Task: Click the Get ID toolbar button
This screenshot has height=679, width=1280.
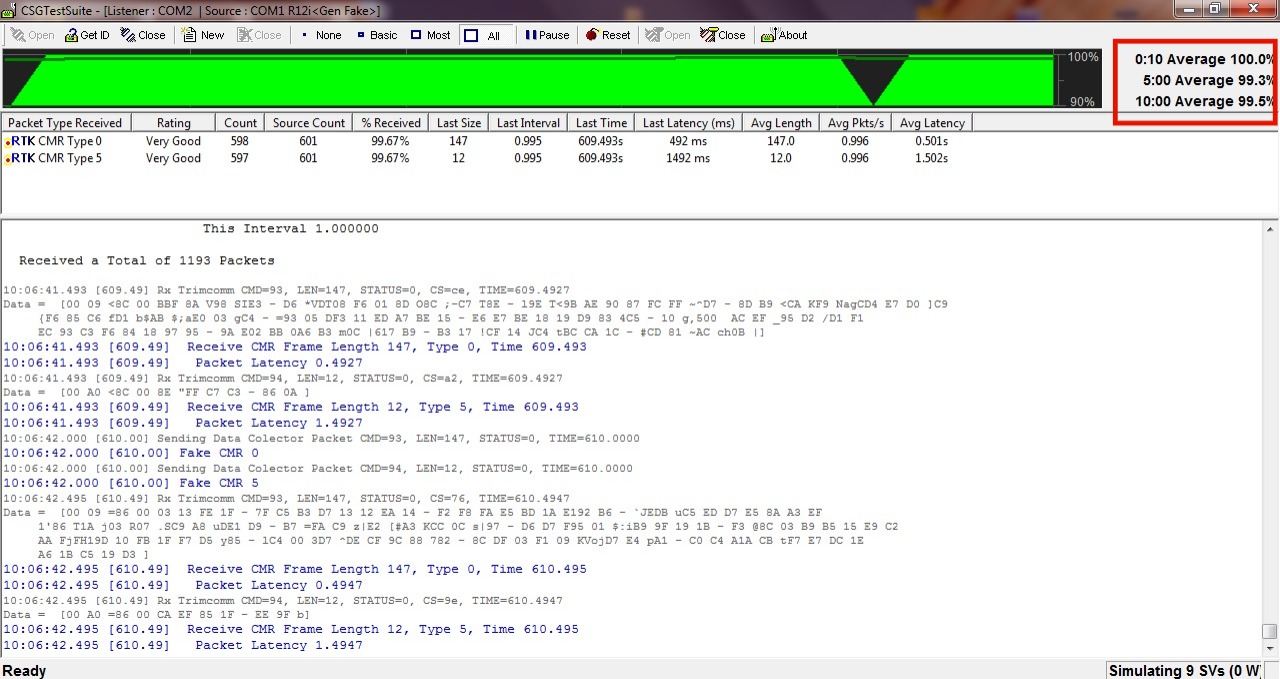Action: tap(87, 35)
